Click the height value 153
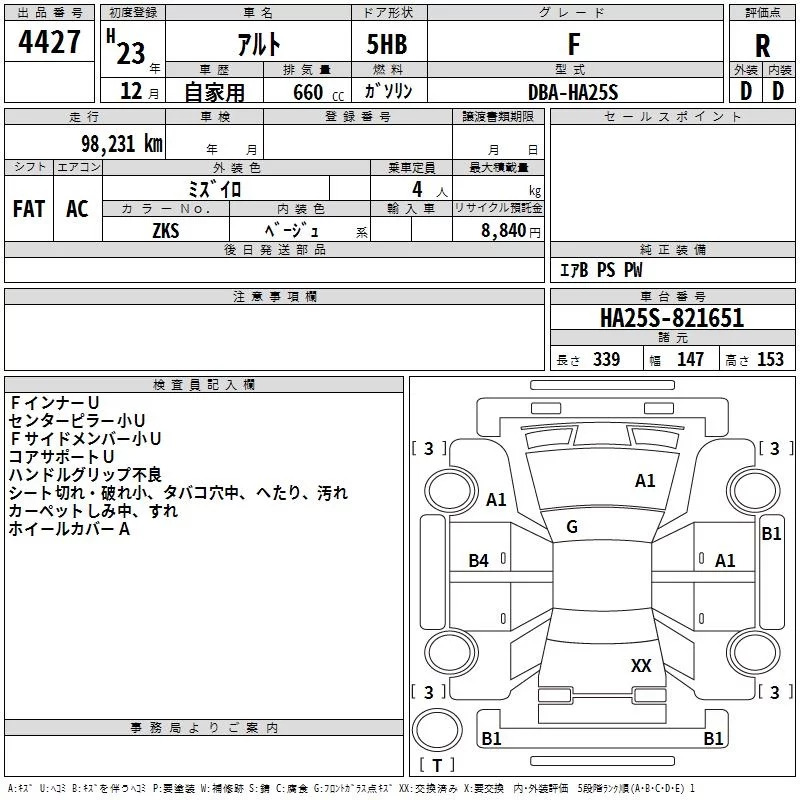 click(770, 359)
